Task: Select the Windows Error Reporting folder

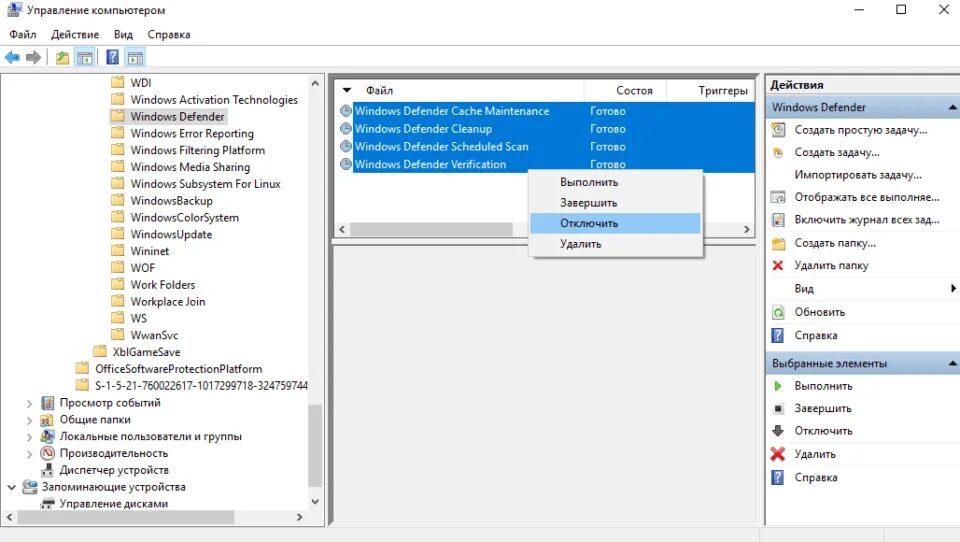Action: [x=192, y=134]
